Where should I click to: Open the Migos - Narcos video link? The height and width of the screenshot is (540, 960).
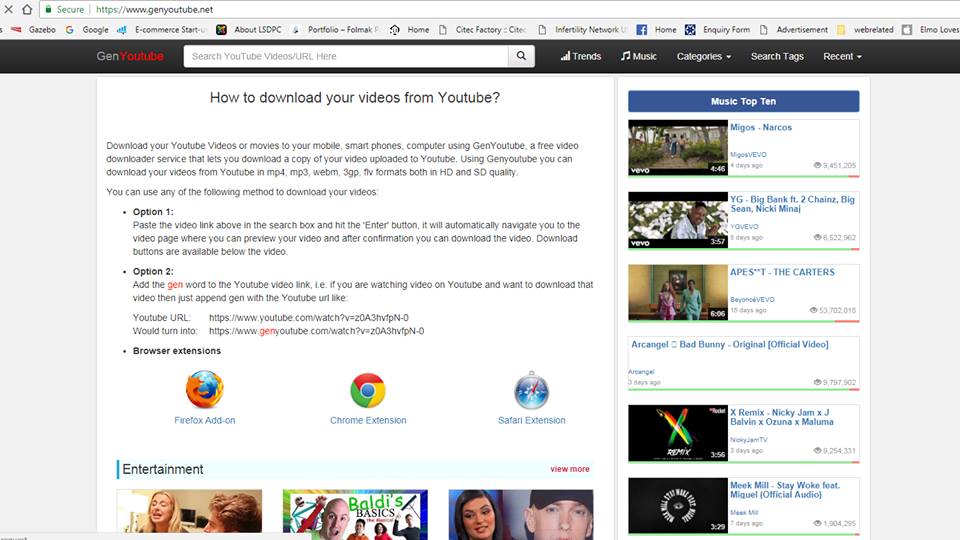pos(760,128)
